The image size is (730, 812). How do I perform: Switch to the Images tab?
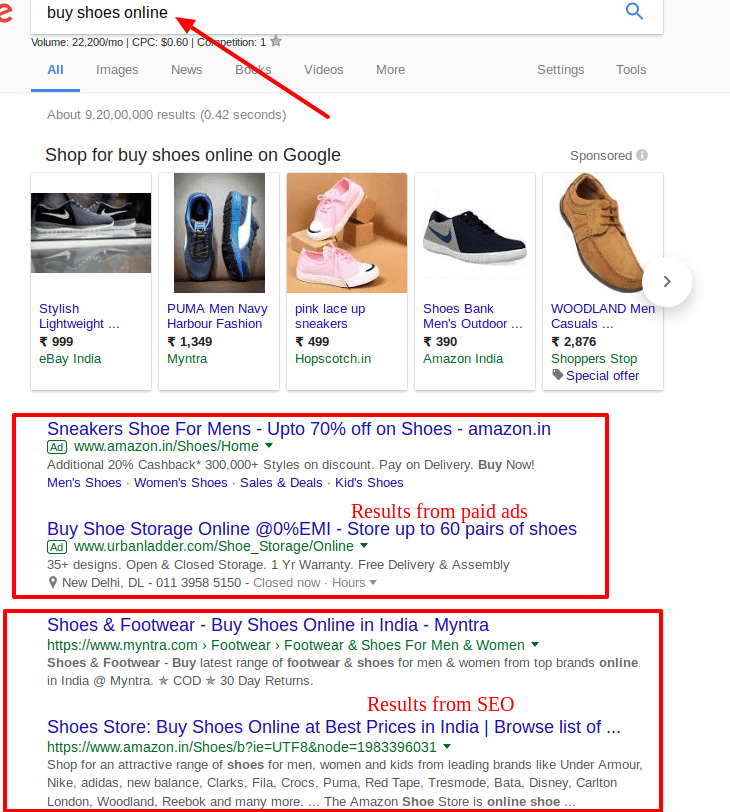(x=117, y=69)
